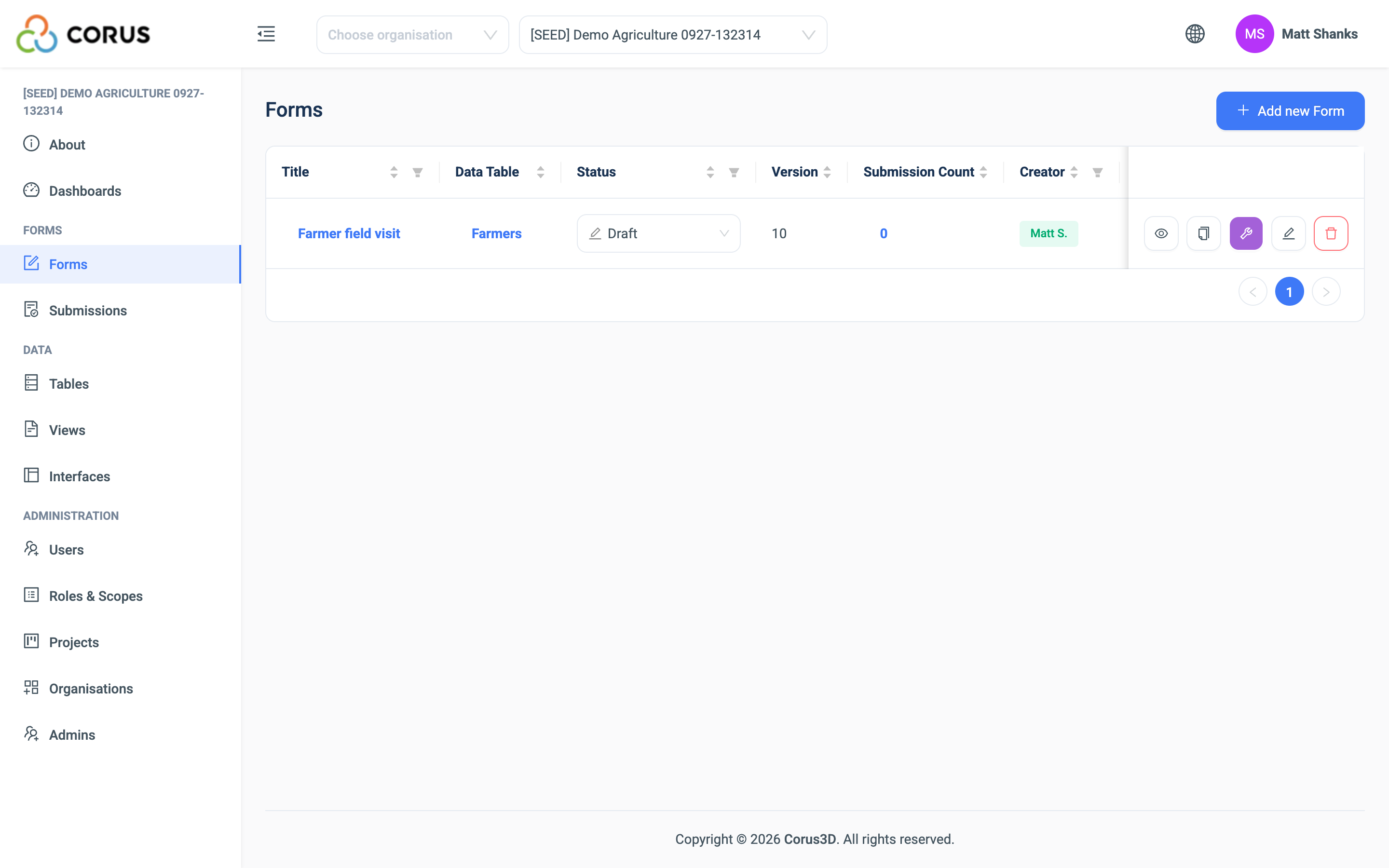Open Submissions in the sidebar
The height and width of the screenshot is (868, 1389).
(x=121, y=311)
